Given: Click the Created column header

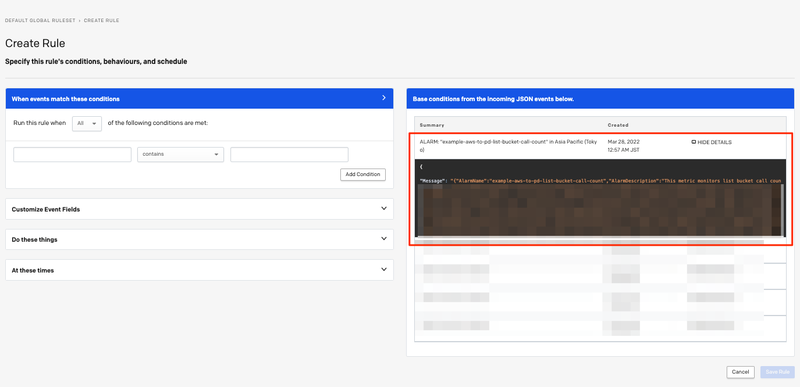Looking at the screenshot, I should pyautogui.click(x=618, y=125).
